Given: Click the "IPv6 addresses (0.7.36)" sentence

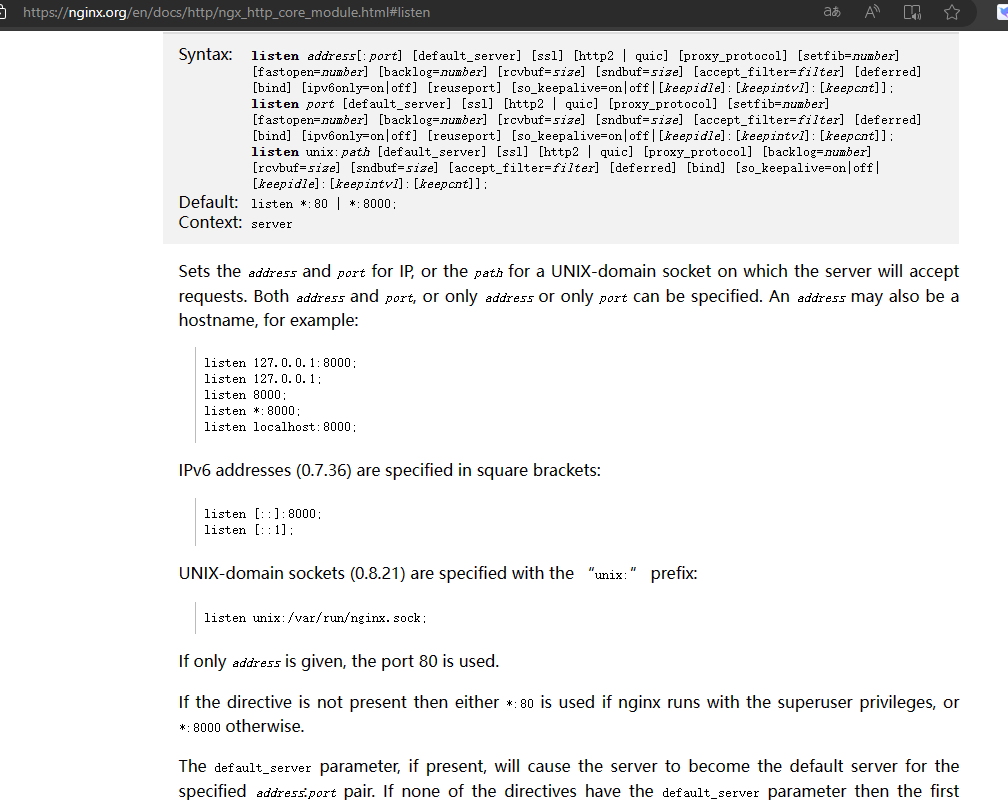Looking at the screenshot, I should click(x=390, y=470).
